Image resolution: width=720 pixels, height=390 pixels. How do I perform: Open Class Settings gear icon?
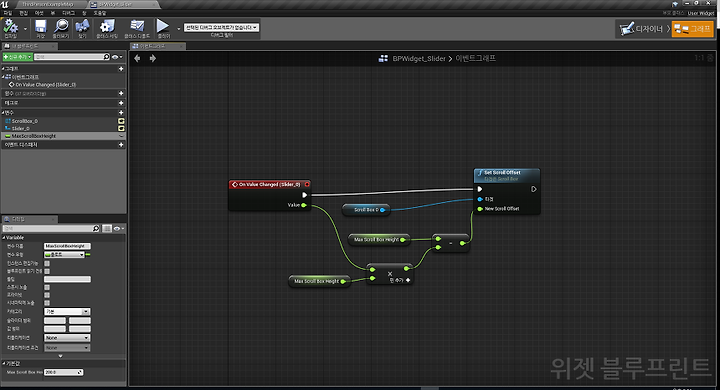coord(107,27)
